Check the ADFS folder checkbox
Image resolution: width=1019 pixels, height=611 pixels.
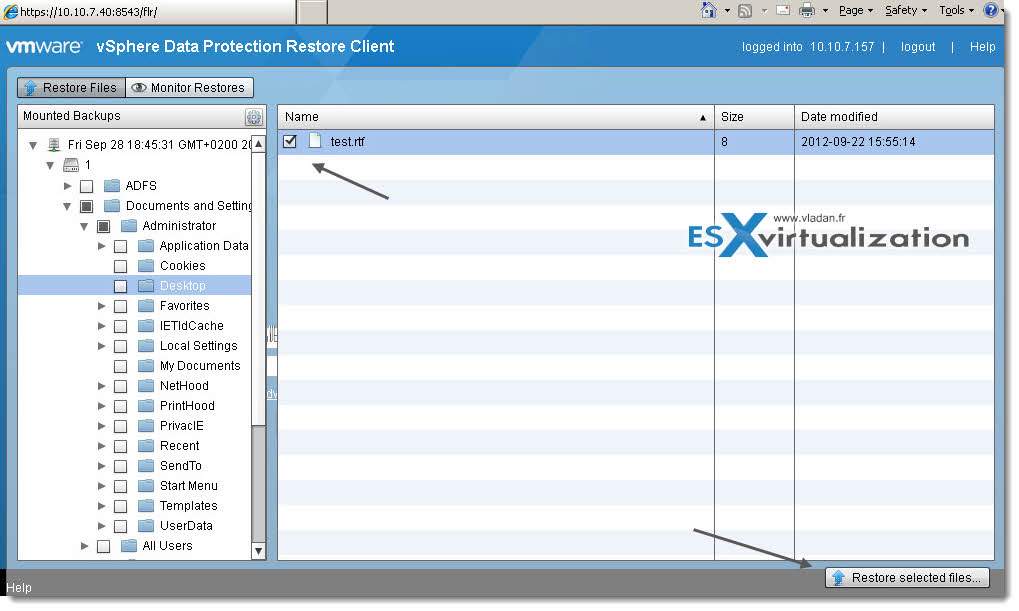click(x=86, y=187)
